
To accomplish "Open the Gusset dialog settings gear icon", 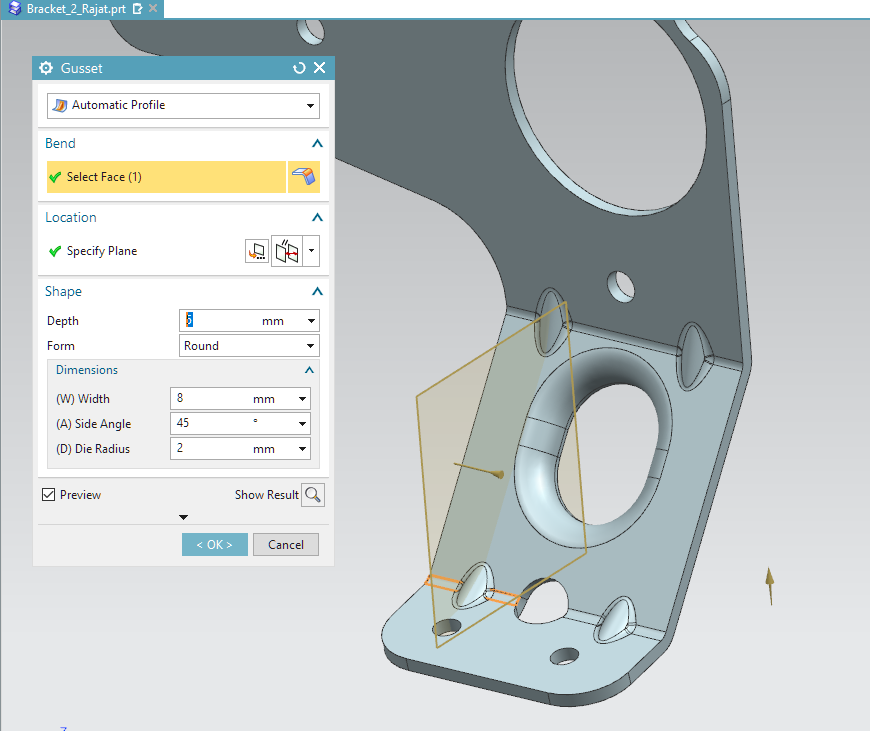I will click(45, 67).
